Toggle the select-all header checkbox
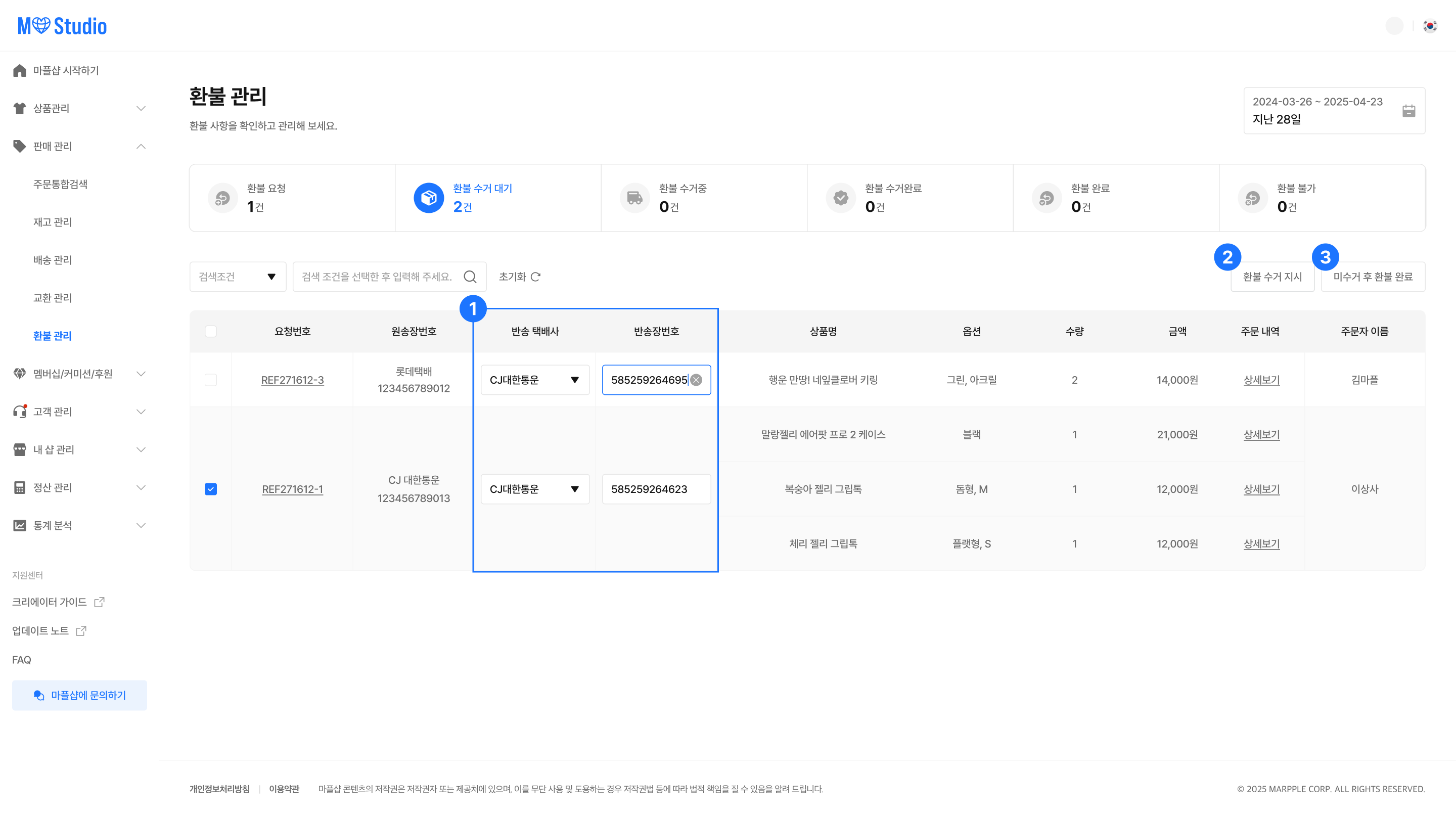This screenshot has width=1456, height=819. (211, 331)
